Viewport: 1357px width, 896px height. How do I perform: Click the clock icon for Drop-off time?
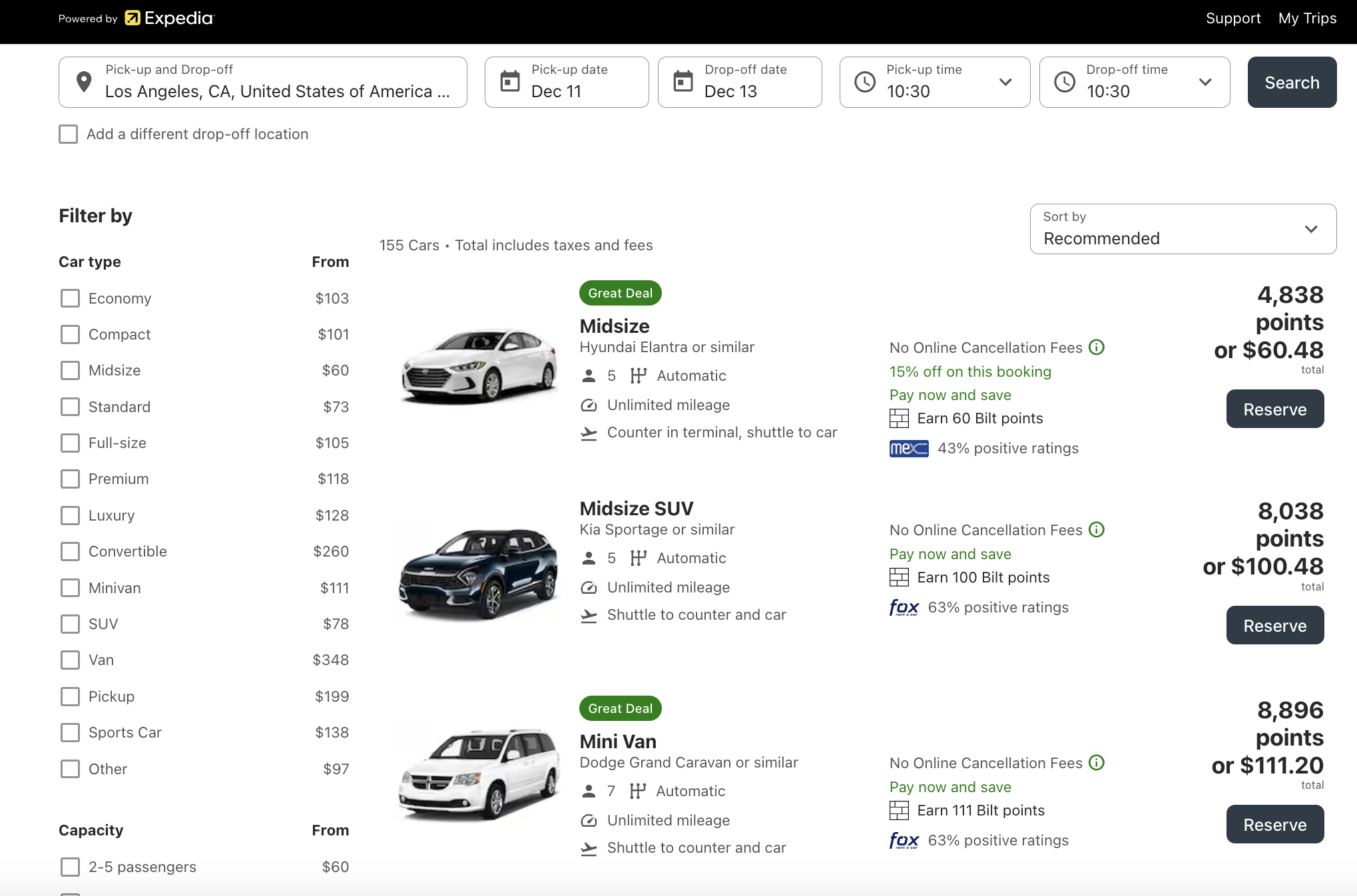tap(1065, 82)
